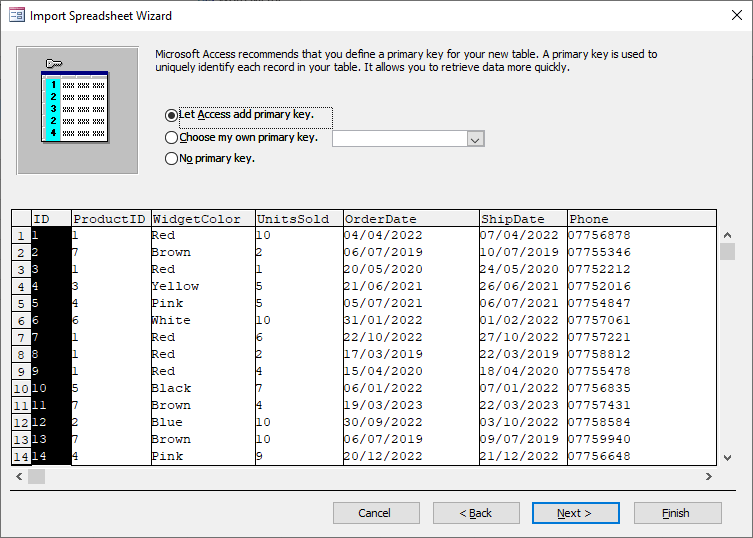Click ID cell in row 12

[51, 422]
